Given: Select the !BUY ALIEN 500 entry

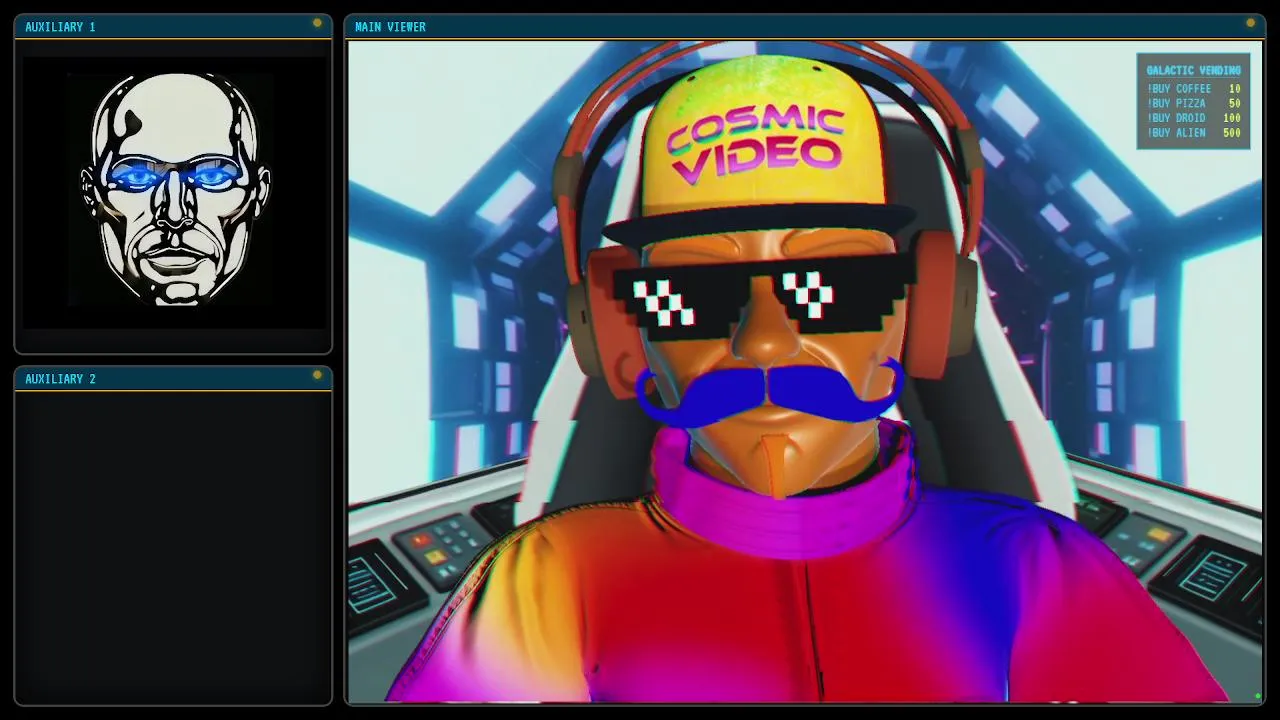Looking at the screenshot, I should click(1193, 133).
